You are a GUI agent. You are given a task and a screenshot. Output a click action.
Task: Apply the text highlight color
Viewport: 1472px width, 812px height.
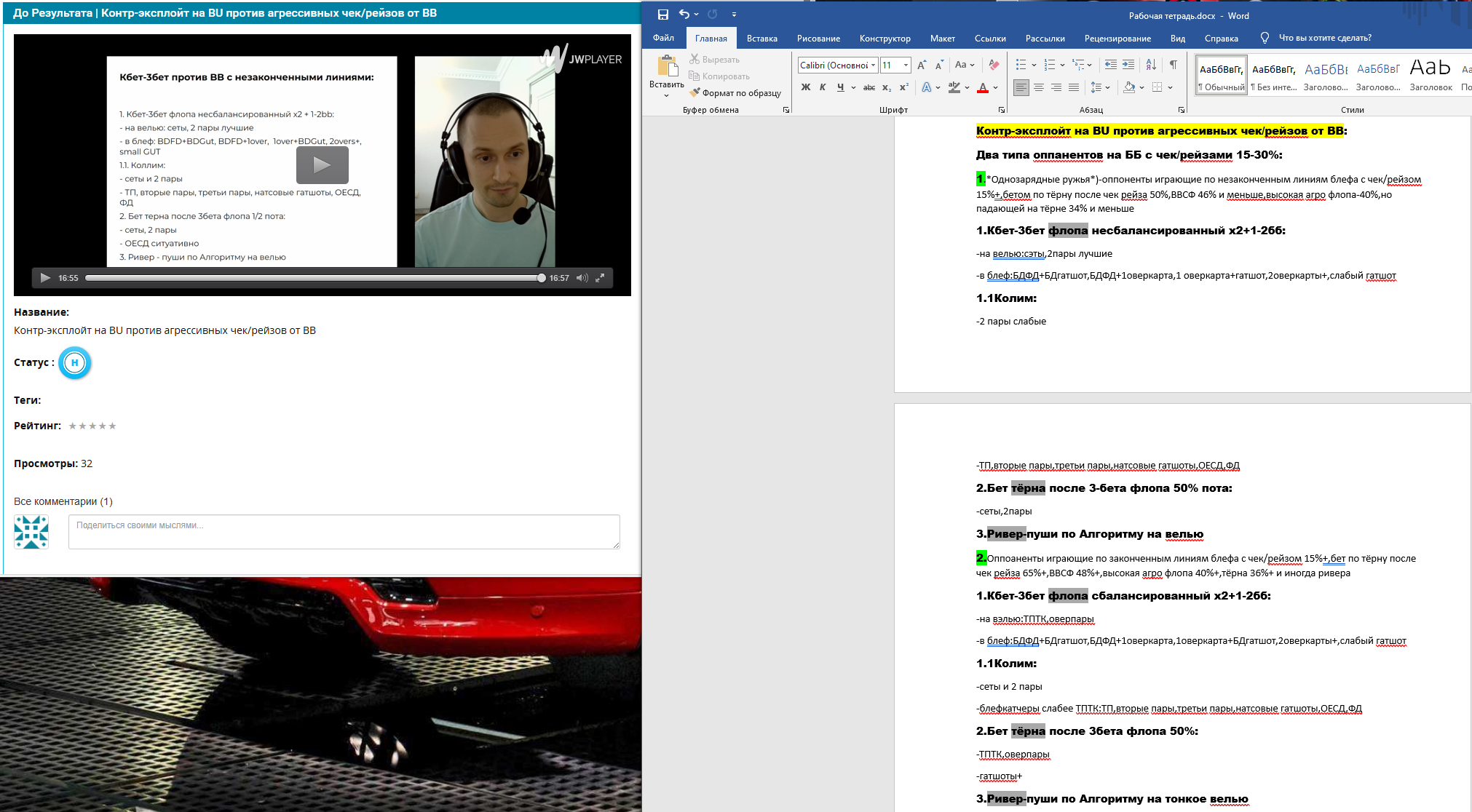coord(954,87)
